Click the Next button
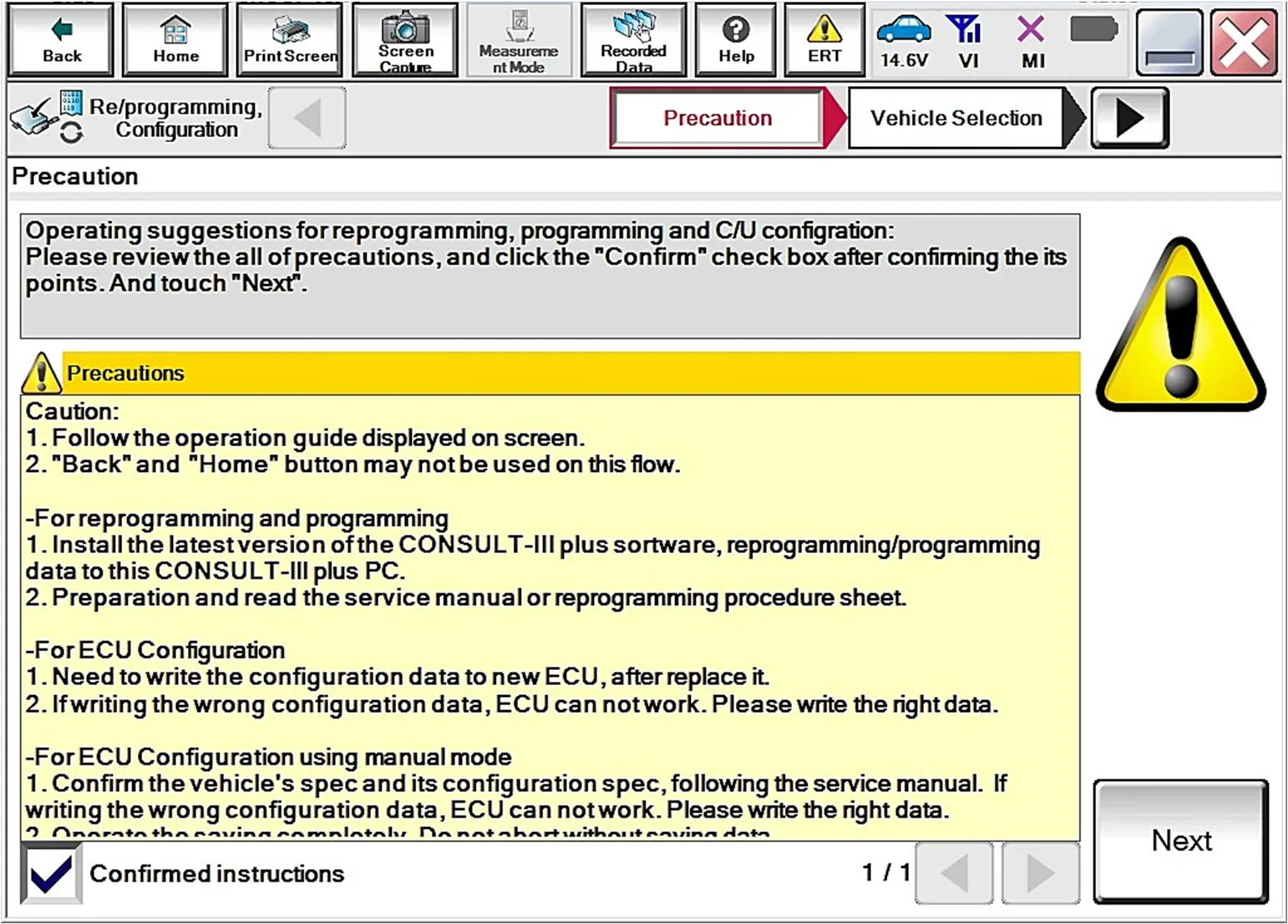This screenshot has height=924, width=1288. (1181, 841)
